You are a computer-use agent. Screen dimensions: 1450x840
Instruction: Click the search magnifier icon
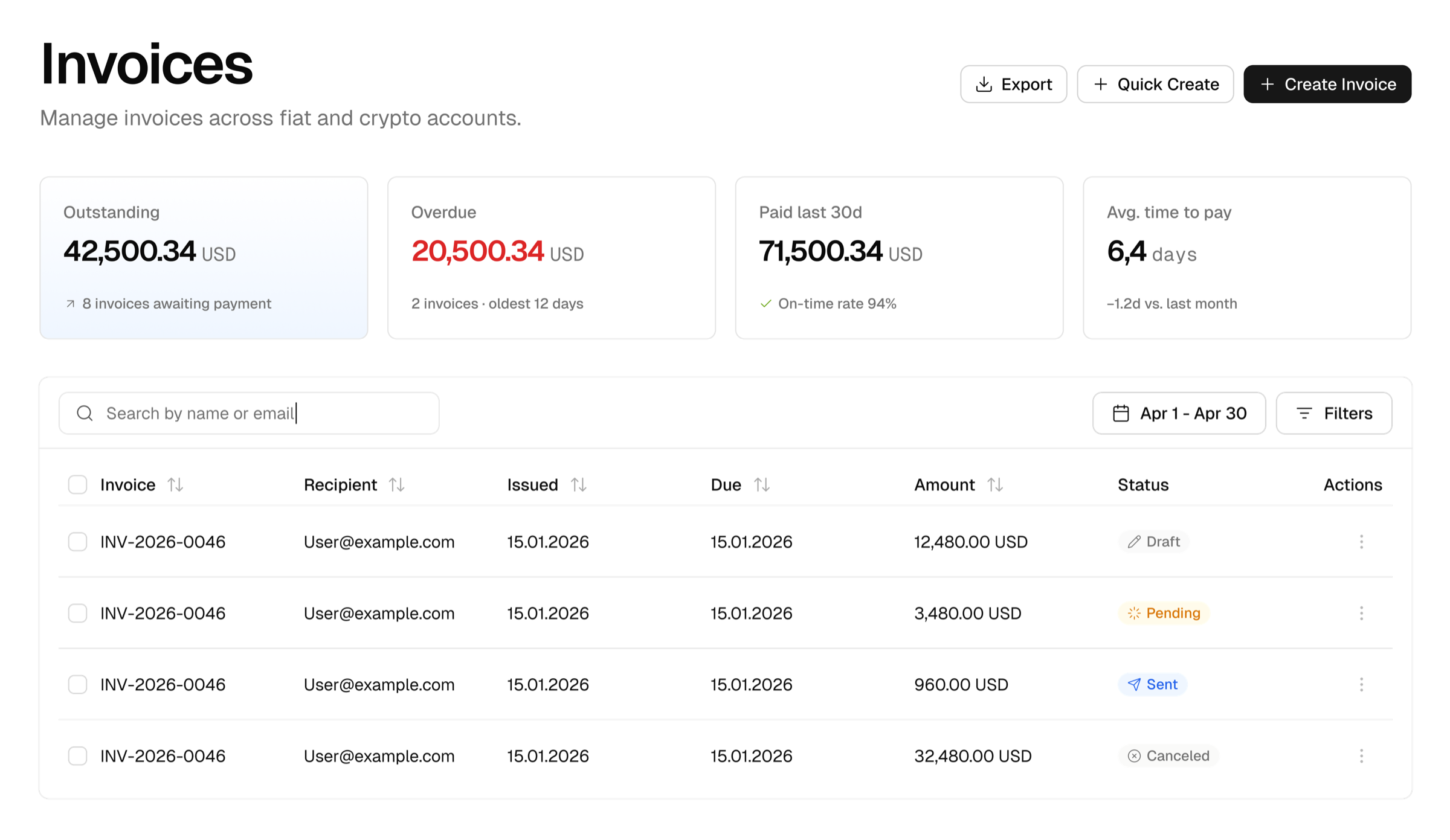click(85, 413)
